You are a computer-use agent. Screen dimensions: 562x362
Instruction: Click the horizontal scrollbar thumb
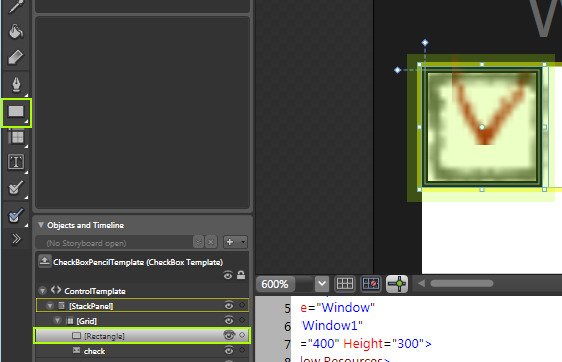click(462, 284)
